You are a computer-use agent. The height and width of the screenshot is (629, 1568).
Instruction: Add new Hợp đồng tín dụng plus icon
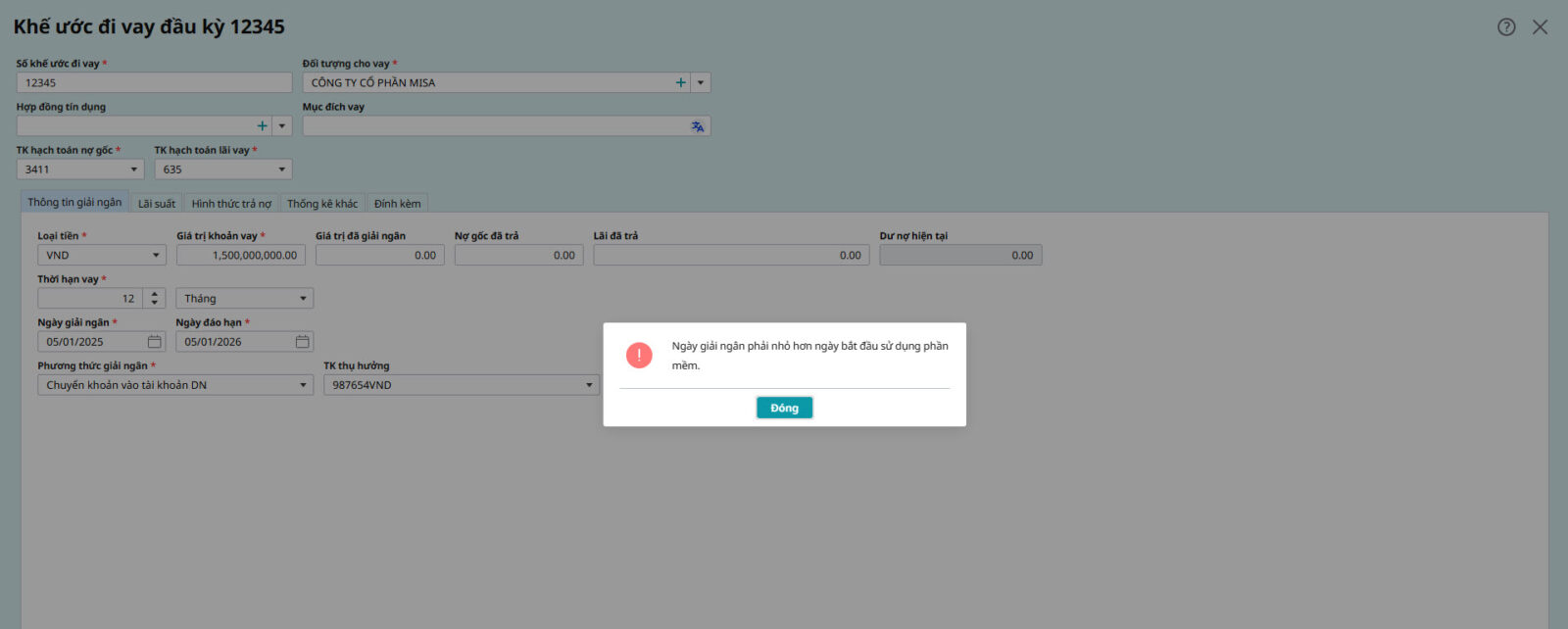point(262,126)
